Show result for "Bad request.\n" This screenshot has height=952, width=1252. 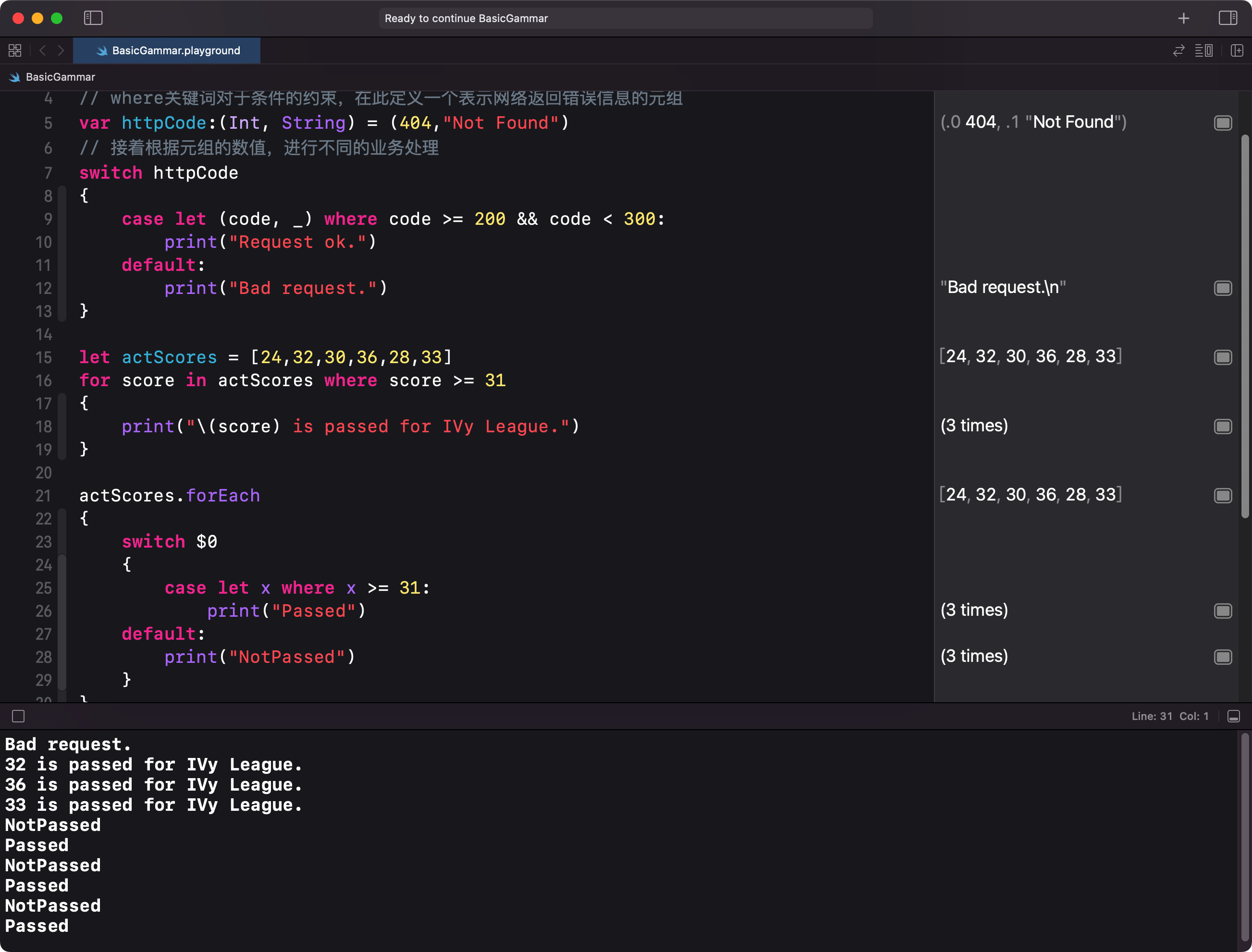(x=1223, y=288)
